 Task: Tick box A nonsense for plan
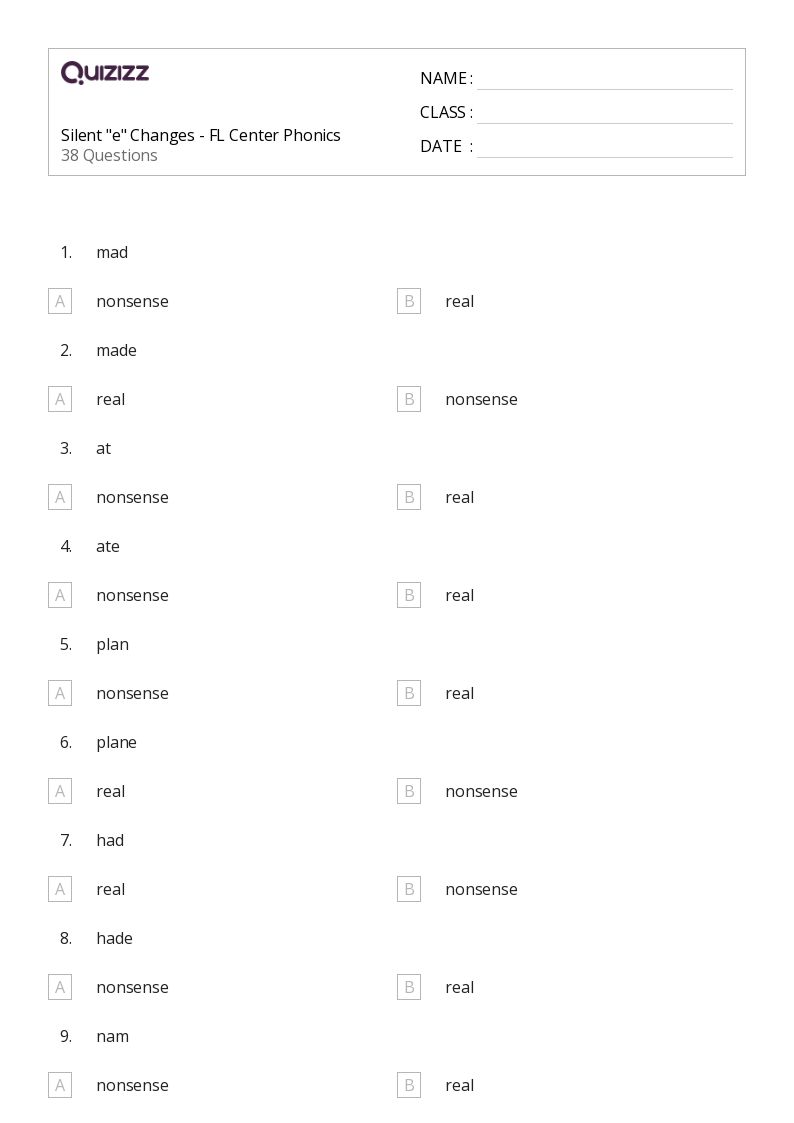point(60,693)
